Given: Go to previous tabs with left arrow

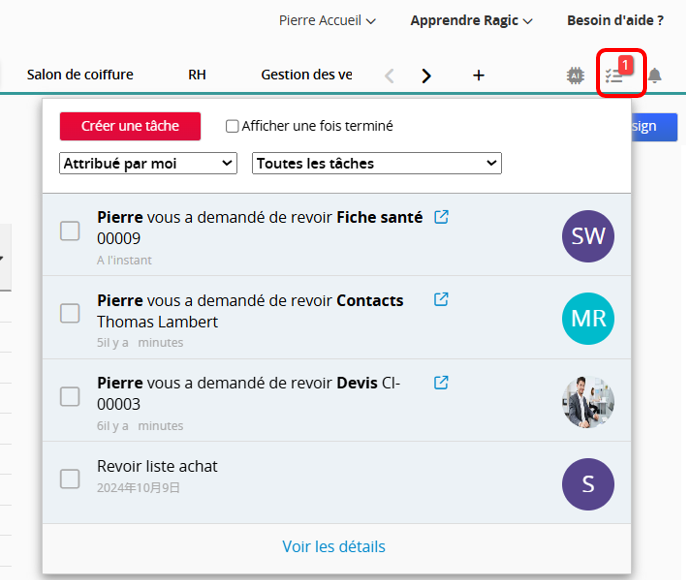Looking at the screenshot, I should (x=389, y=76).
